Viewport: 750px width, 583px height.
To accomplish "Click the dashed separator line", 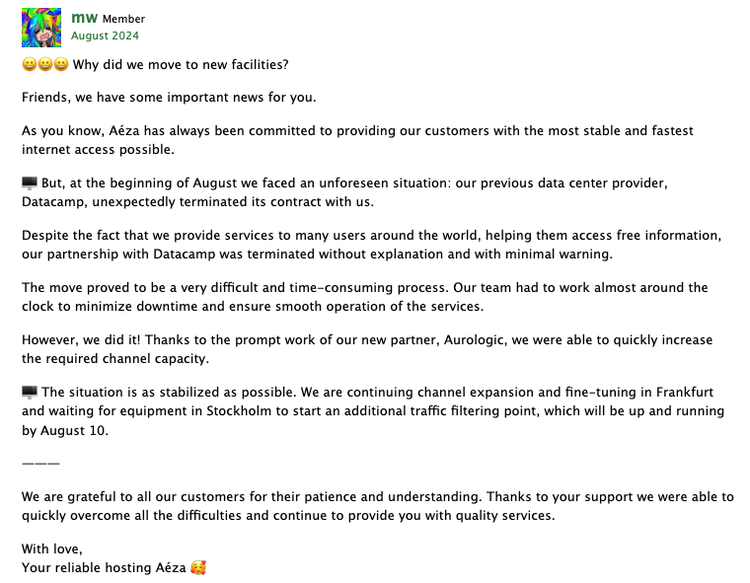I will tap(40, 464).
